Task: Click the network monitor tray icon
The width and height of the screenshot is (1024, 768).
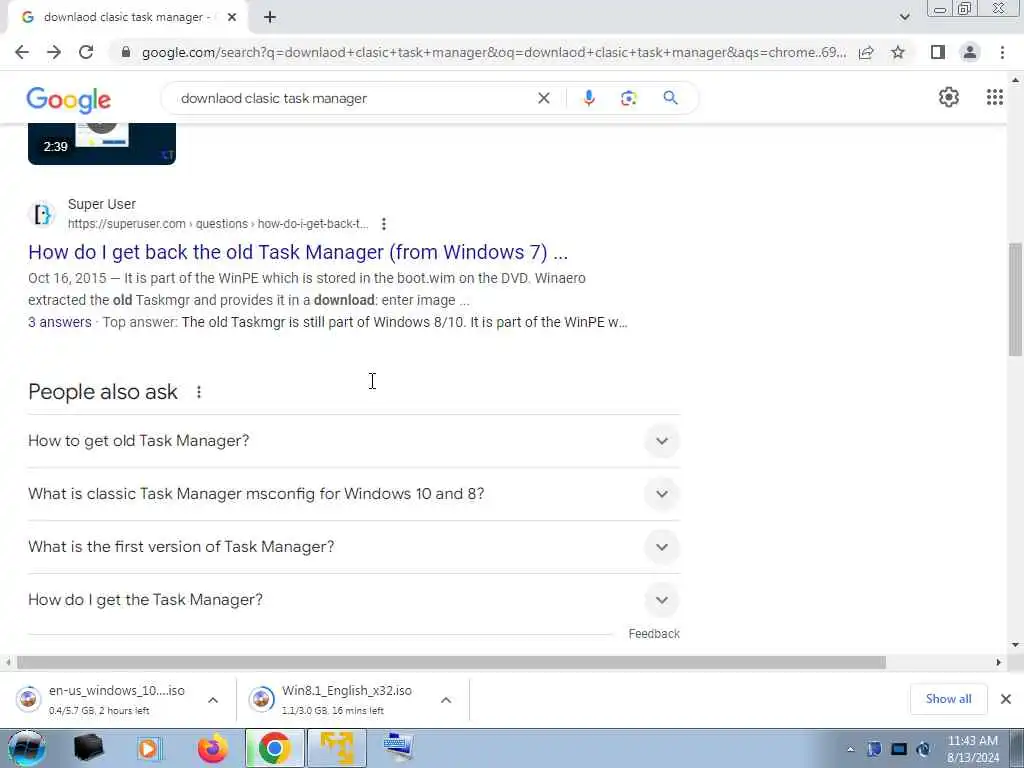Action: [x=899, y=749]
